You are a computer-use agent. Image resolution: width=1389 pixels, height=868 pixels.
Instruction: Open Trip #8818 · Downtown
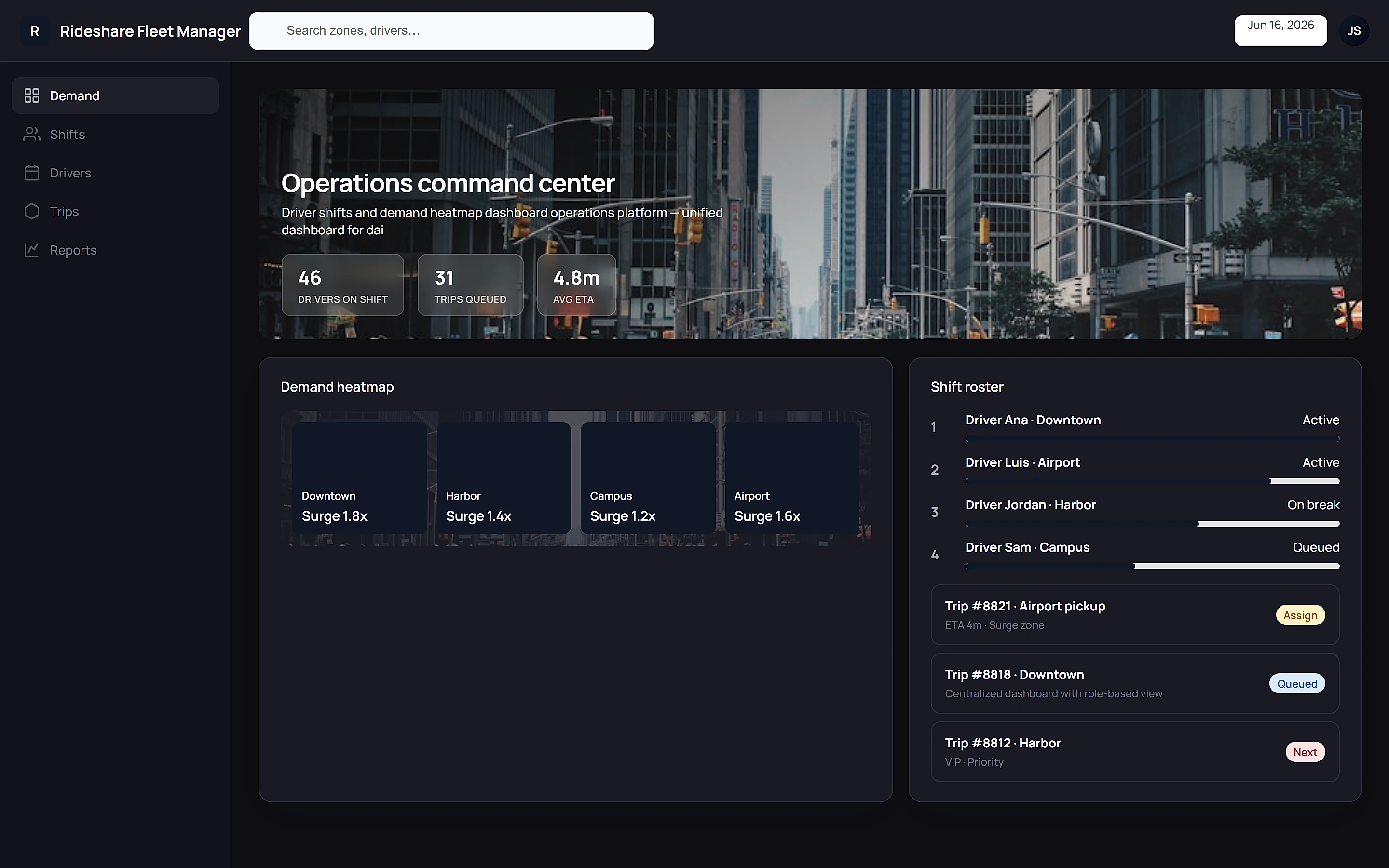[1135, 683]
